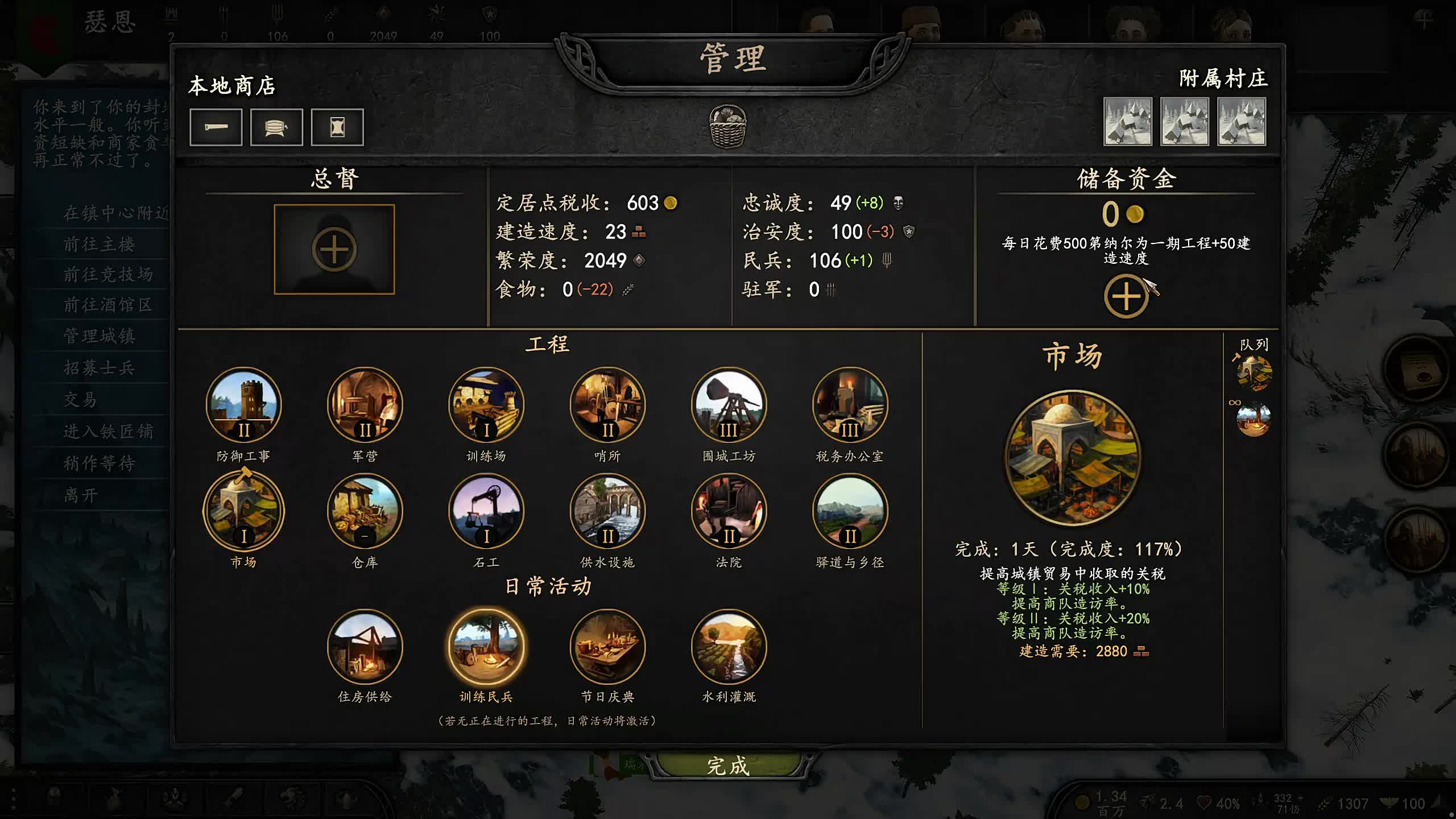Confirm with the 完成 button
1456x819 pixels.
pos(729,766)
